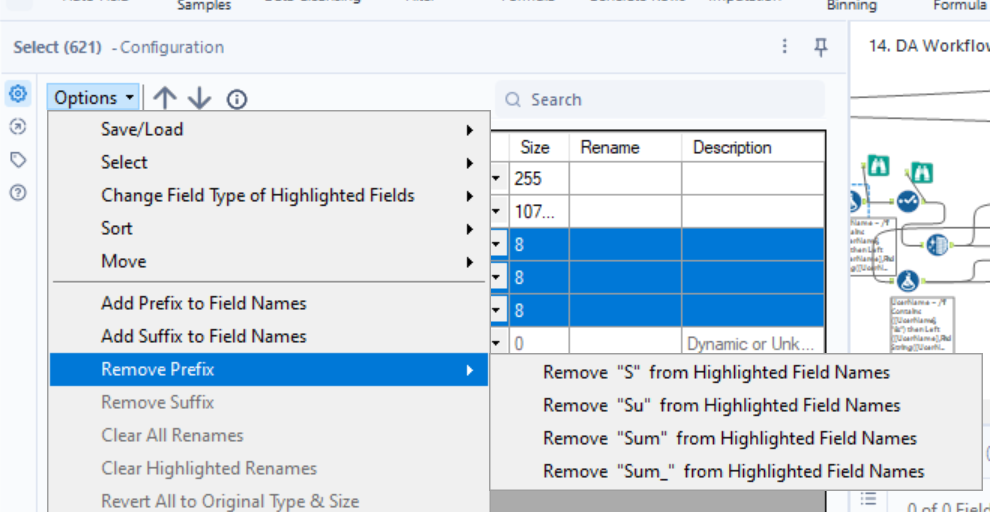Click Clear Highlighted Renames entry
990x512 pixels.
[x=269, y=468]
